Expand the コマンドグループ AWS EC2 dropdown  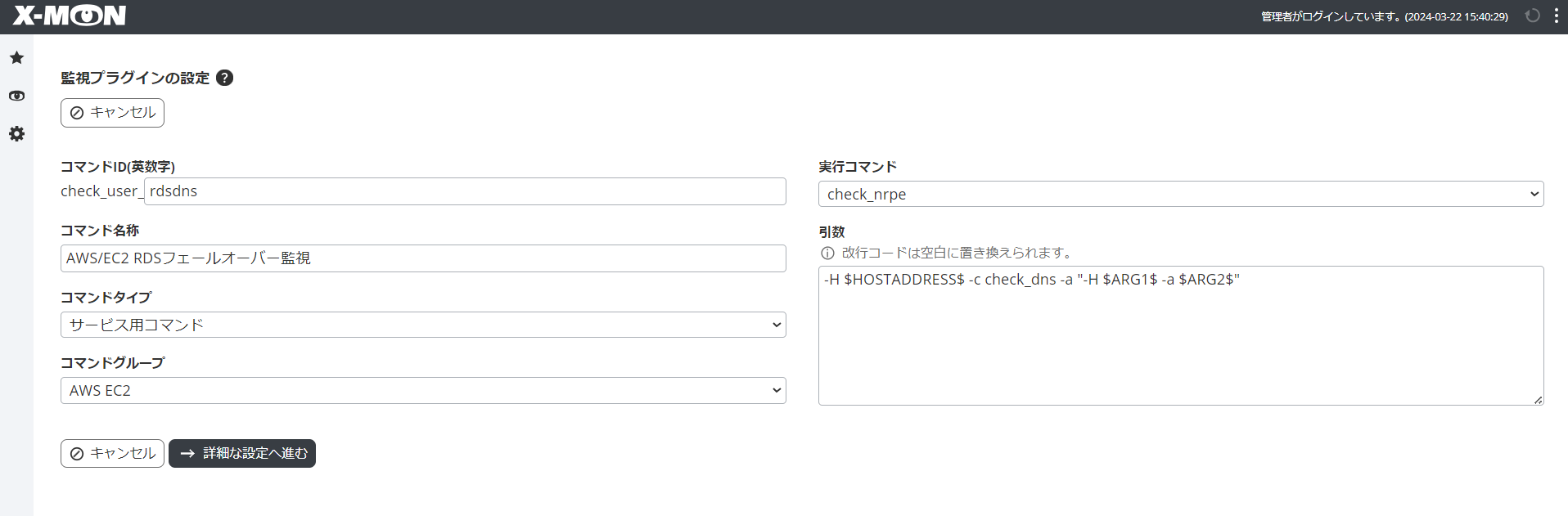(x=423, y=390)
